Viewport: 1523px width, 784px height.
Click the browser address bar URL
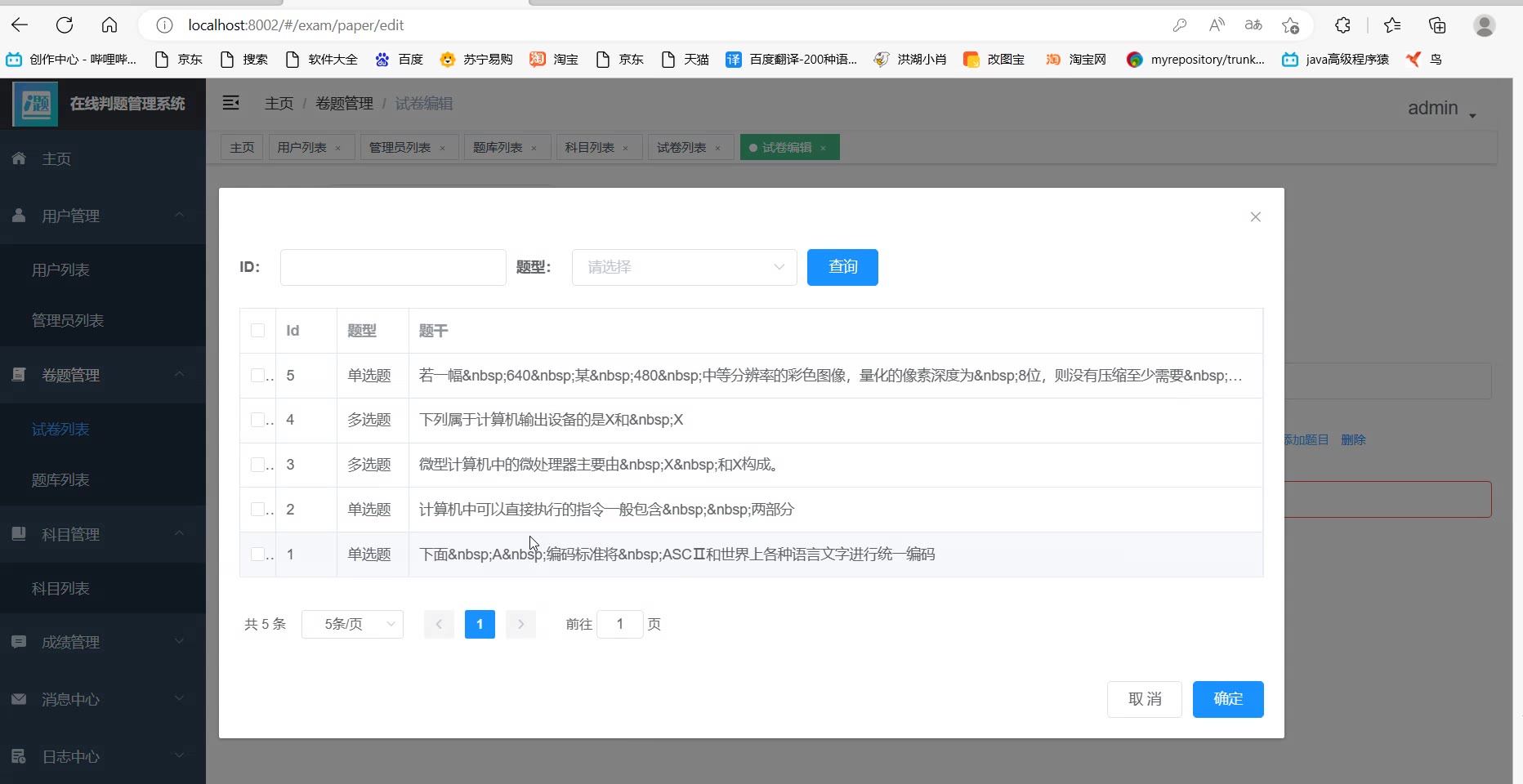[x=296, y=25]
